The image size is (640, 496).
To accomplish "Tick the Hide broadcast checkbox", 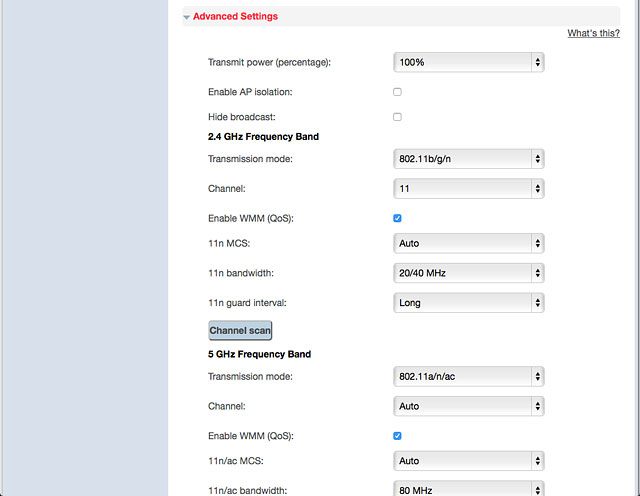I will [x=397, y=117].
